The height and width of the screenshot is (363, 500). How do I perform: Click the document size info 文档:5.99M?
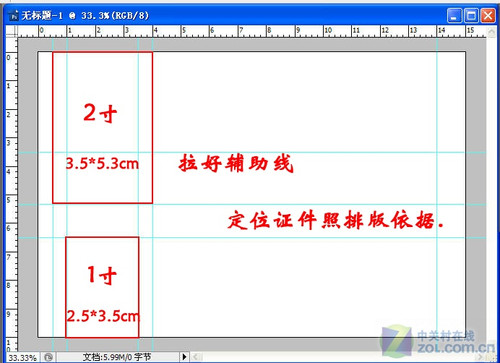117,357
